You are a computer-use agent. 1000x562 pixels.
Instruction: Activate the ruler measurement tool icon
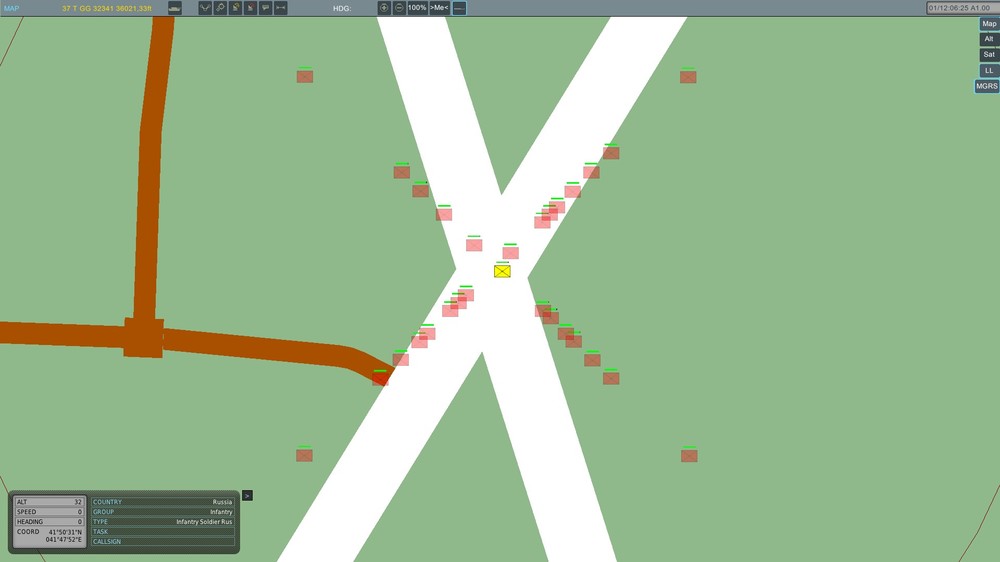tap(220, 8)
